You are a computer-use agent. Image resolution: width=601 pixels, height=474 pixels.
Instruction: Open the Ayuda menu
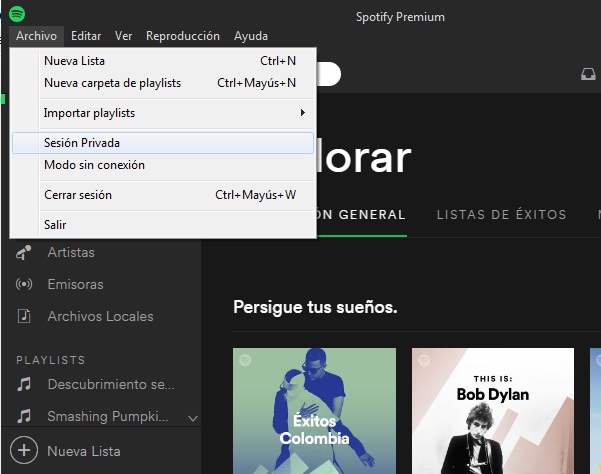click(x=251, y=36)
